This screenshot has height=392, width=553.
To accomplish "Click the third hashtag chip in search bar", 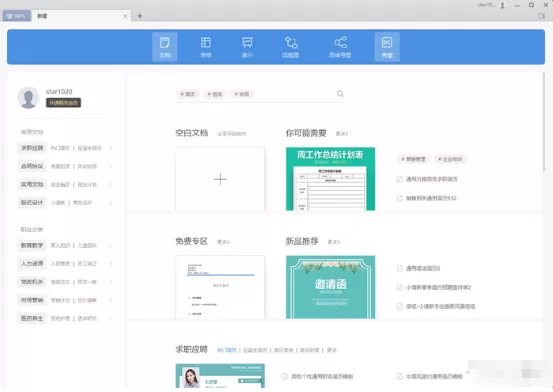I will click(242, 94).
